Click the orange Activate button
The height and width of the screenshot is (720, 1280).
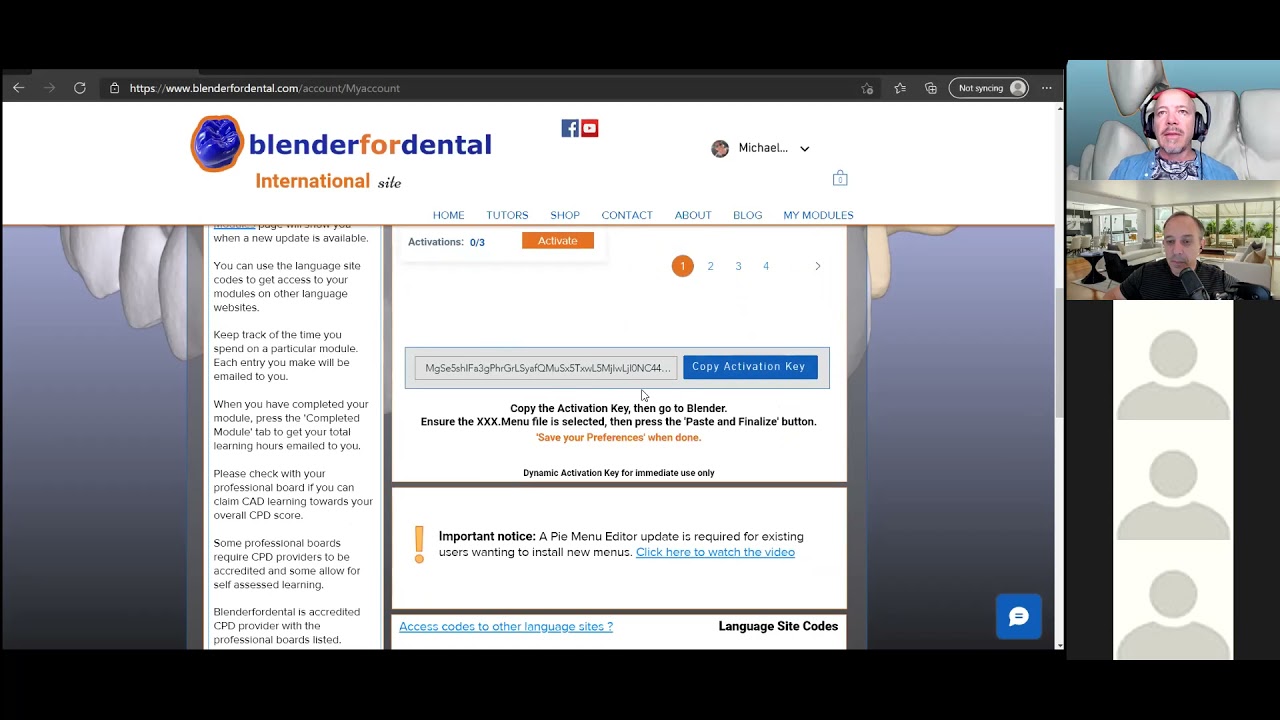pos(558,241)
